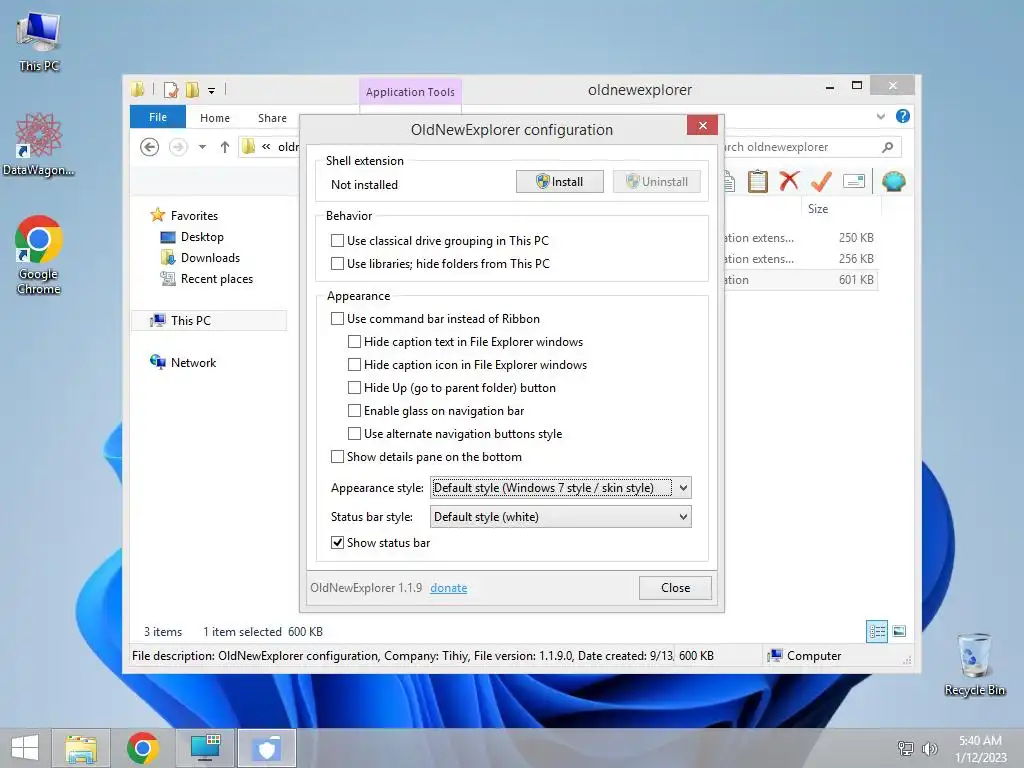Click the 256 KB file row
Viewport: 1024px width, 768px height.
pyautogui.click(x=801, y=259)
